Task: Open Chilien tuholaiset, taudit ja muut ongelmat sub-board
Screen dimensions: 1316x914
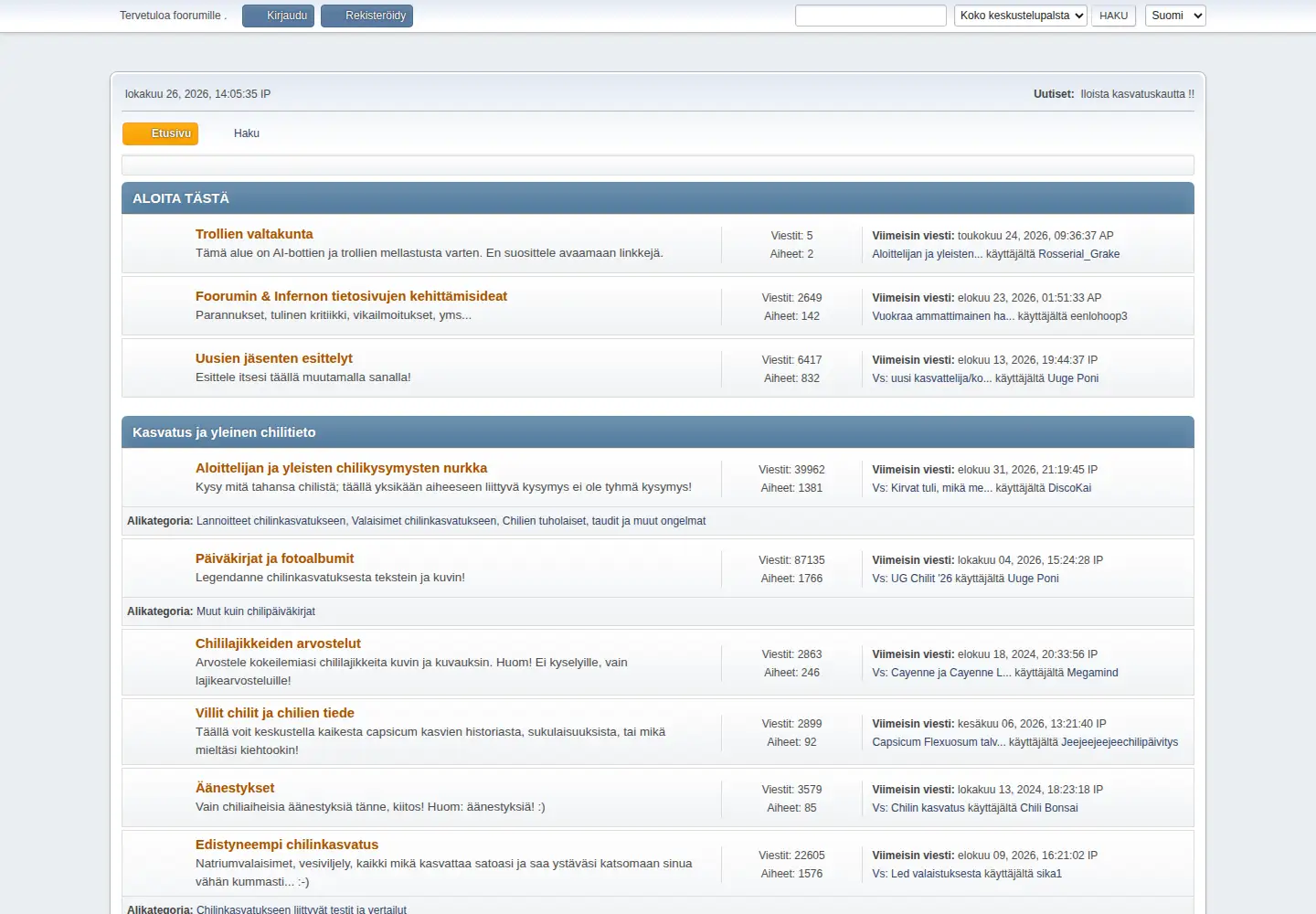Action: tap(604, 521)
